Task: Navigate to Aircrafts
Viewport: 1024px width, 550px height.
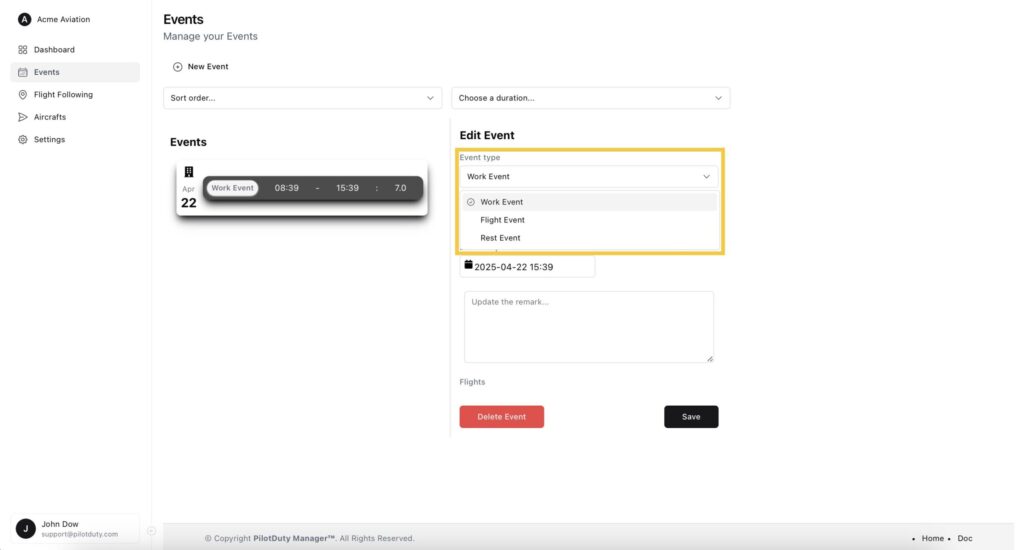Action: click(75, 117)
